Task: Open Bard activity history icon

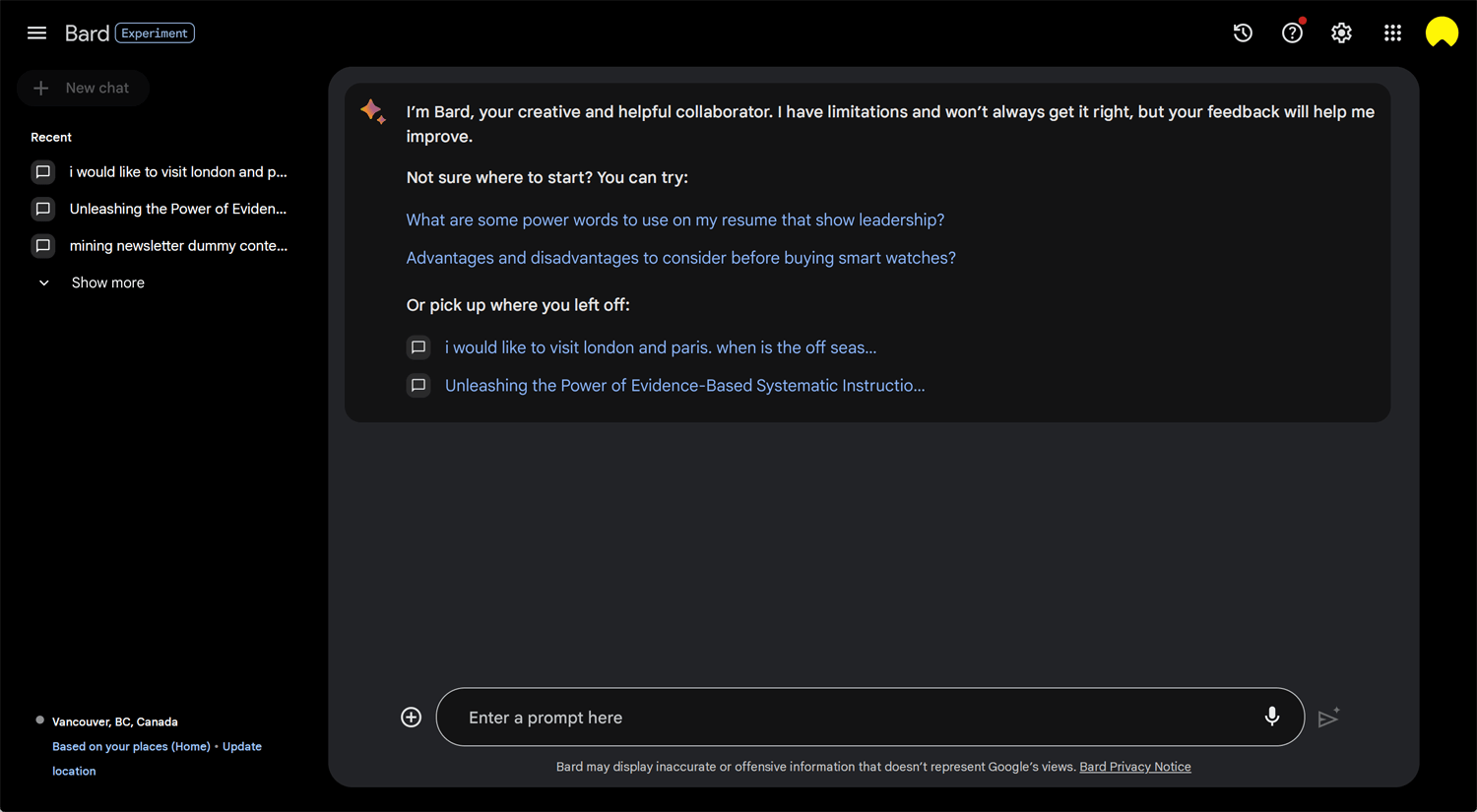Action: tap(1243, 33)
